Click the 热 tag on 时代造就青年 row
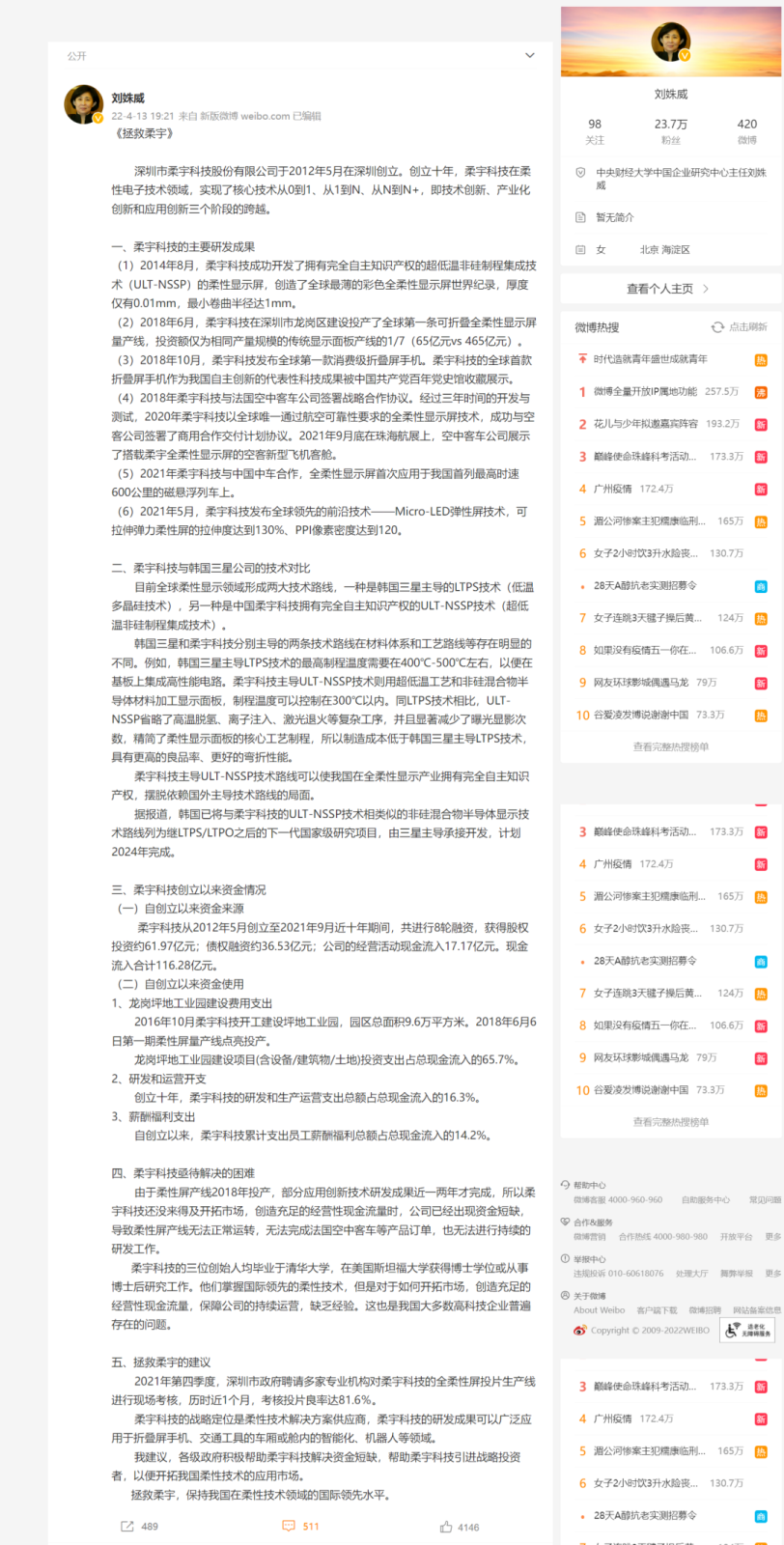The height and width of the screenshot is (1545, 784). click(x=761, y=359)
